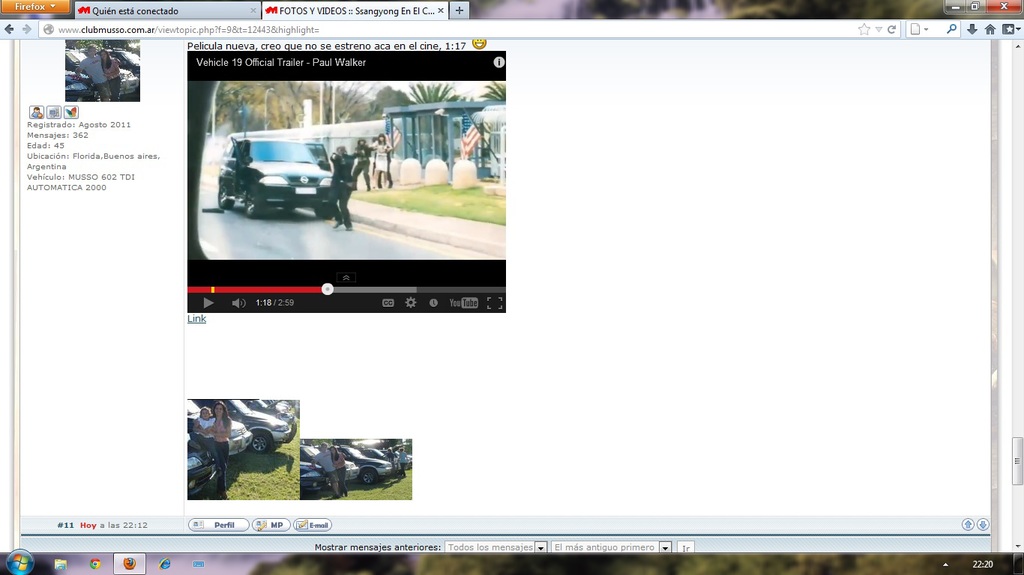Open the bookmarks menu button
Screen dimensions: 1024x575
pyautogui.click(x=1011, y=29)
